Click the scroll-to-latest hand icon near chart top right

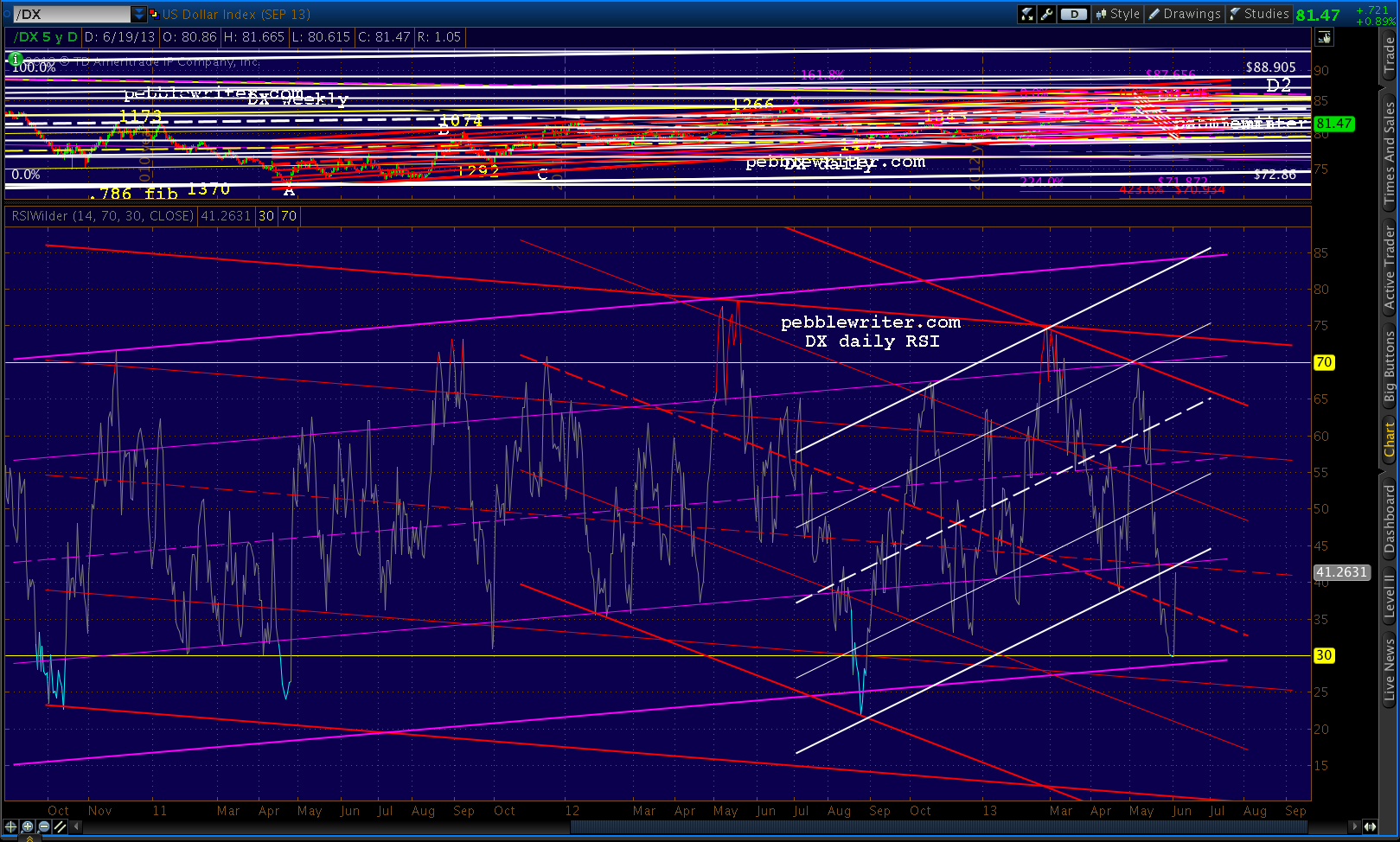coord(1324,37)
